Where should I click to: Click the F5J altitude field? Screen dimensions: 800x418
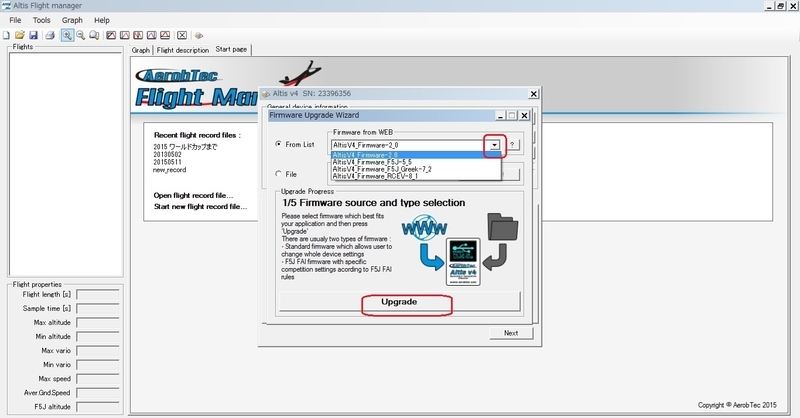tap(98, 407)
